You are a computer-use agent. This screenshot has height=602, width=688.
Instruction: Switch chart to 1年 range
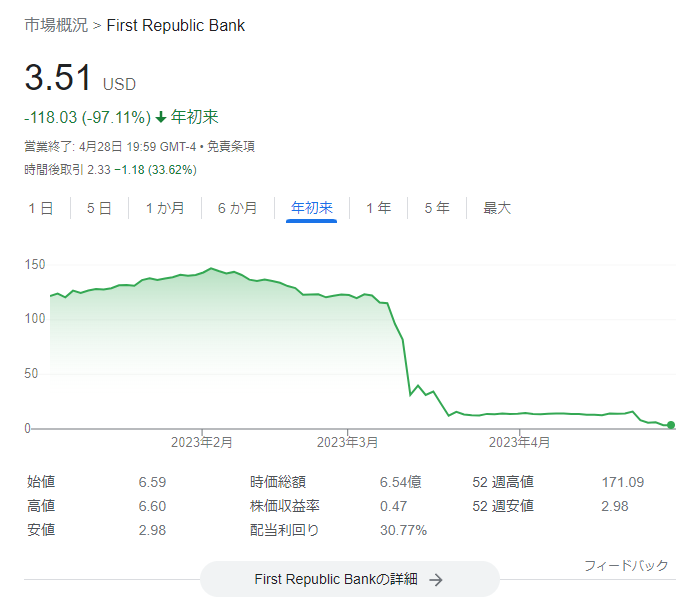point(379,208)
